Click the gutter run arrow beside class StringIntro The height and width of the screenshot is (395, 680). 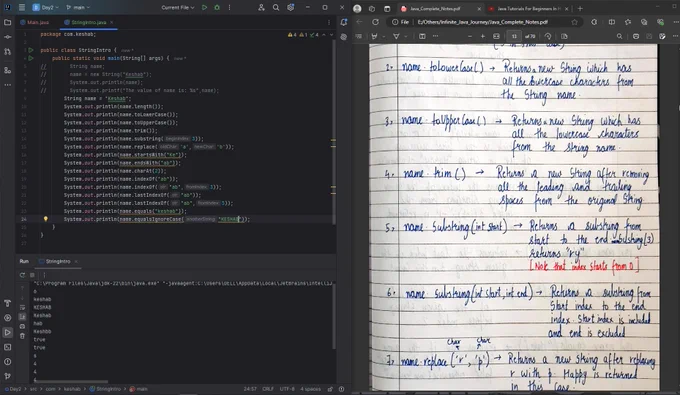pos(30,50)
